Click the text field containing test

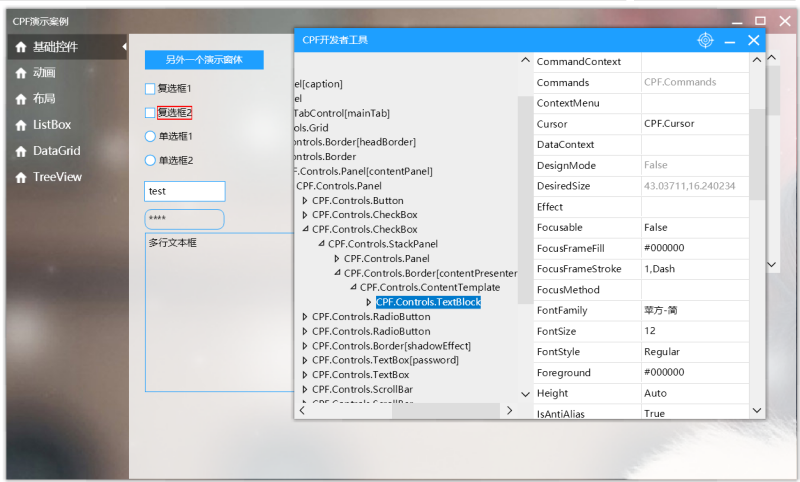point(185,191)
